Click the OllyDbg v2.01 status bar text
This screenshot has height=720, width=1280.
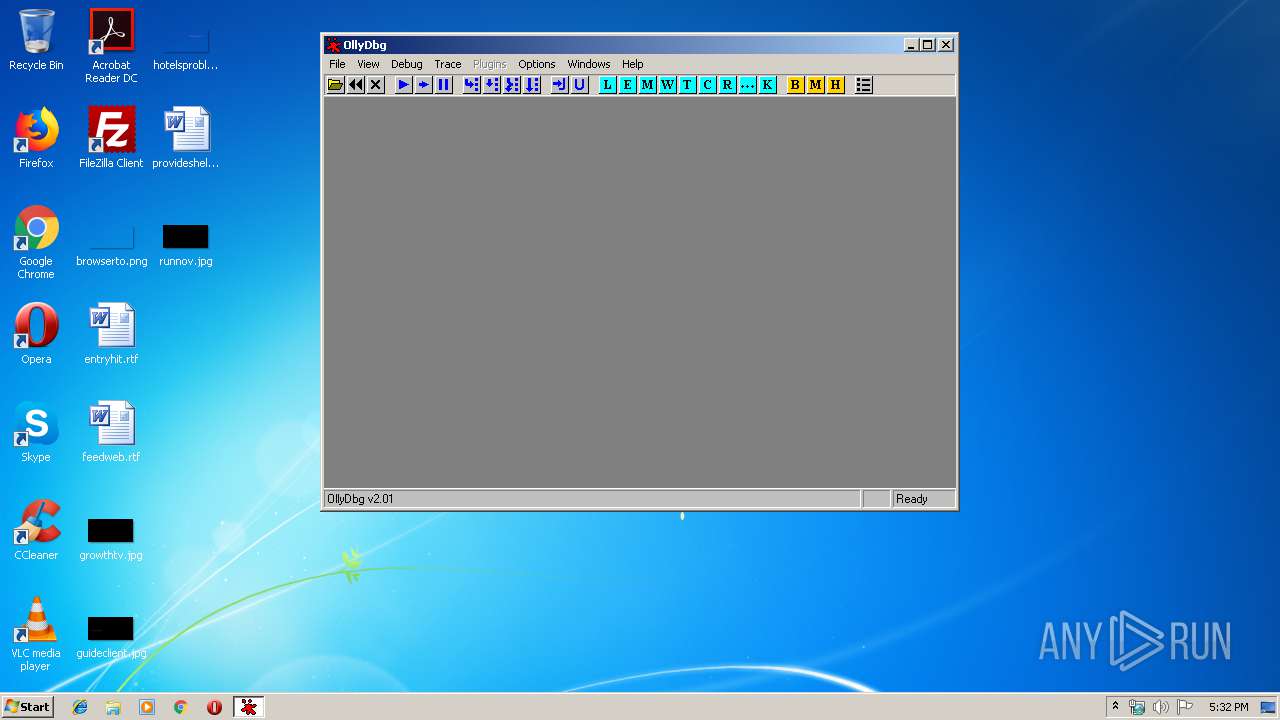tap(361, 499)
